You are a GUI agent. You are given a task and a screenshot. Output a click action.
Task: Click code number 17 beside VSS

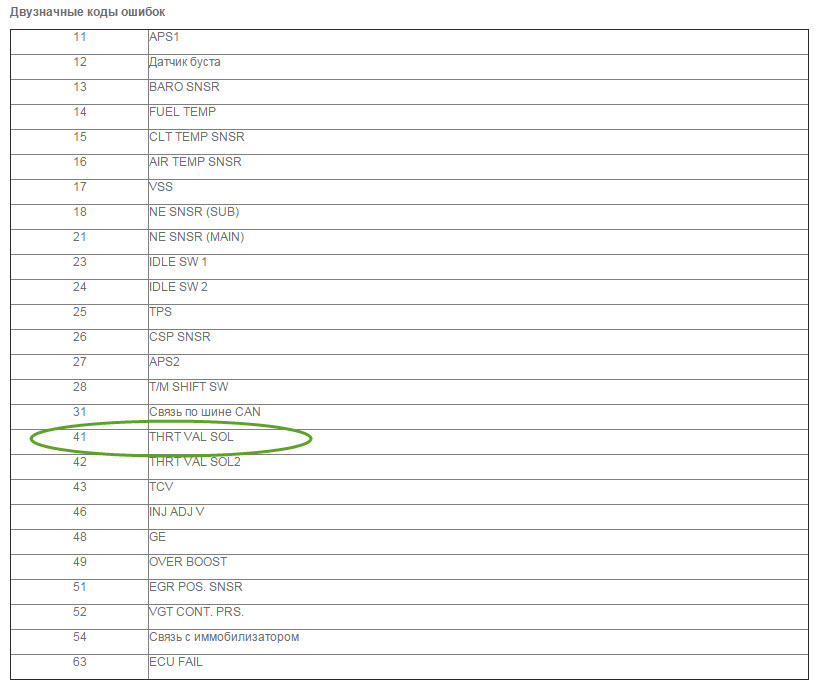80,187
